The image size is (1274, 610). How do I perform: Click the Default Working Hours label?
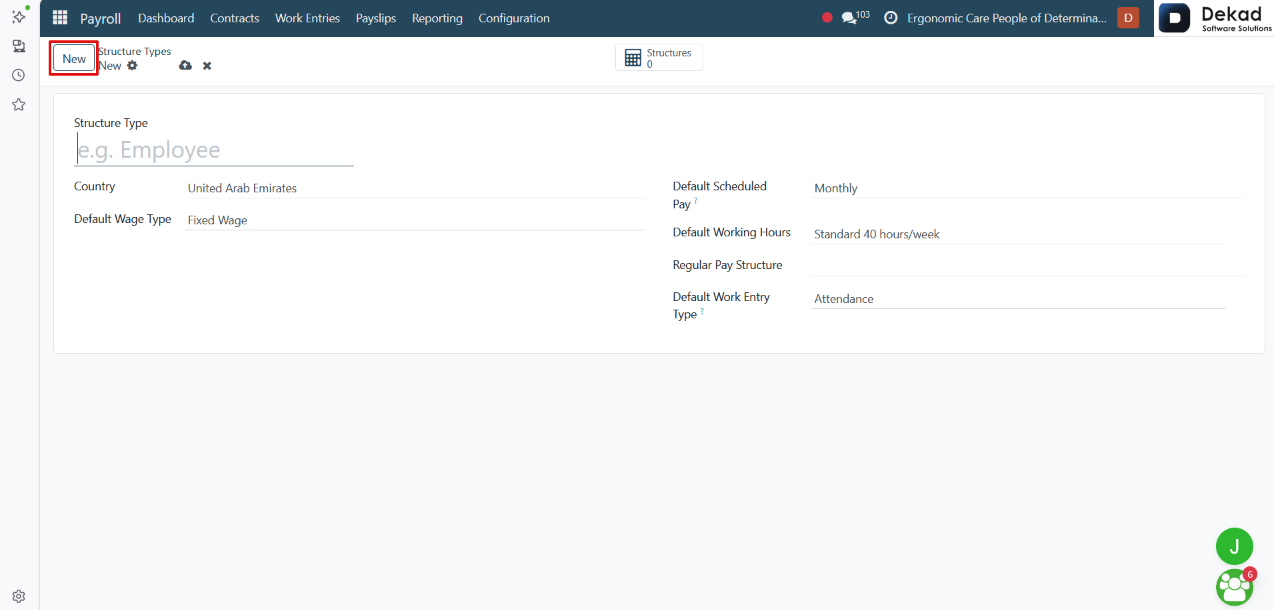(732, 232)
